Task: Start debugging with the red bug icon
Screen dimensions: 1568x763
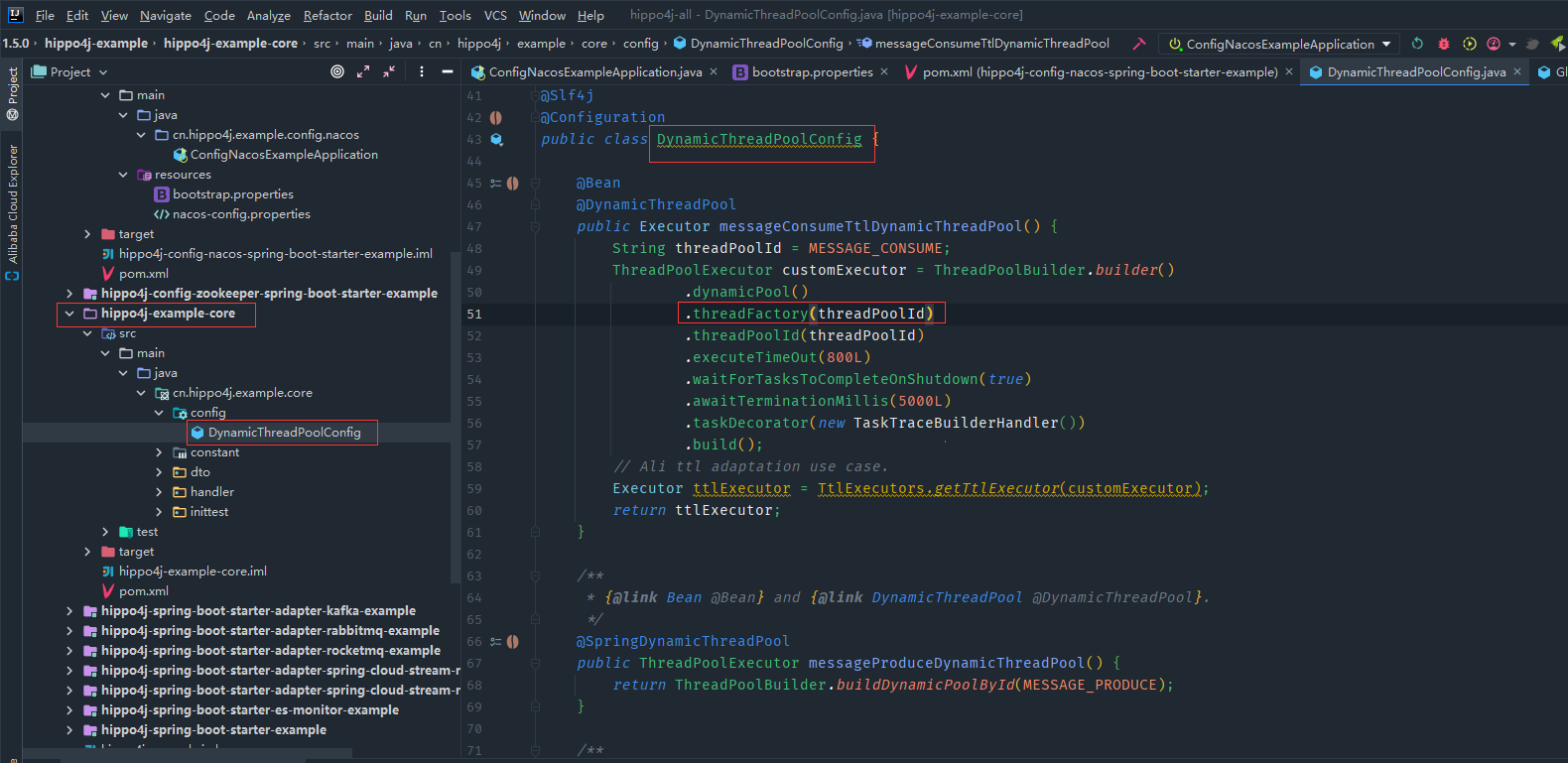Action: [x=1444, y=44]
